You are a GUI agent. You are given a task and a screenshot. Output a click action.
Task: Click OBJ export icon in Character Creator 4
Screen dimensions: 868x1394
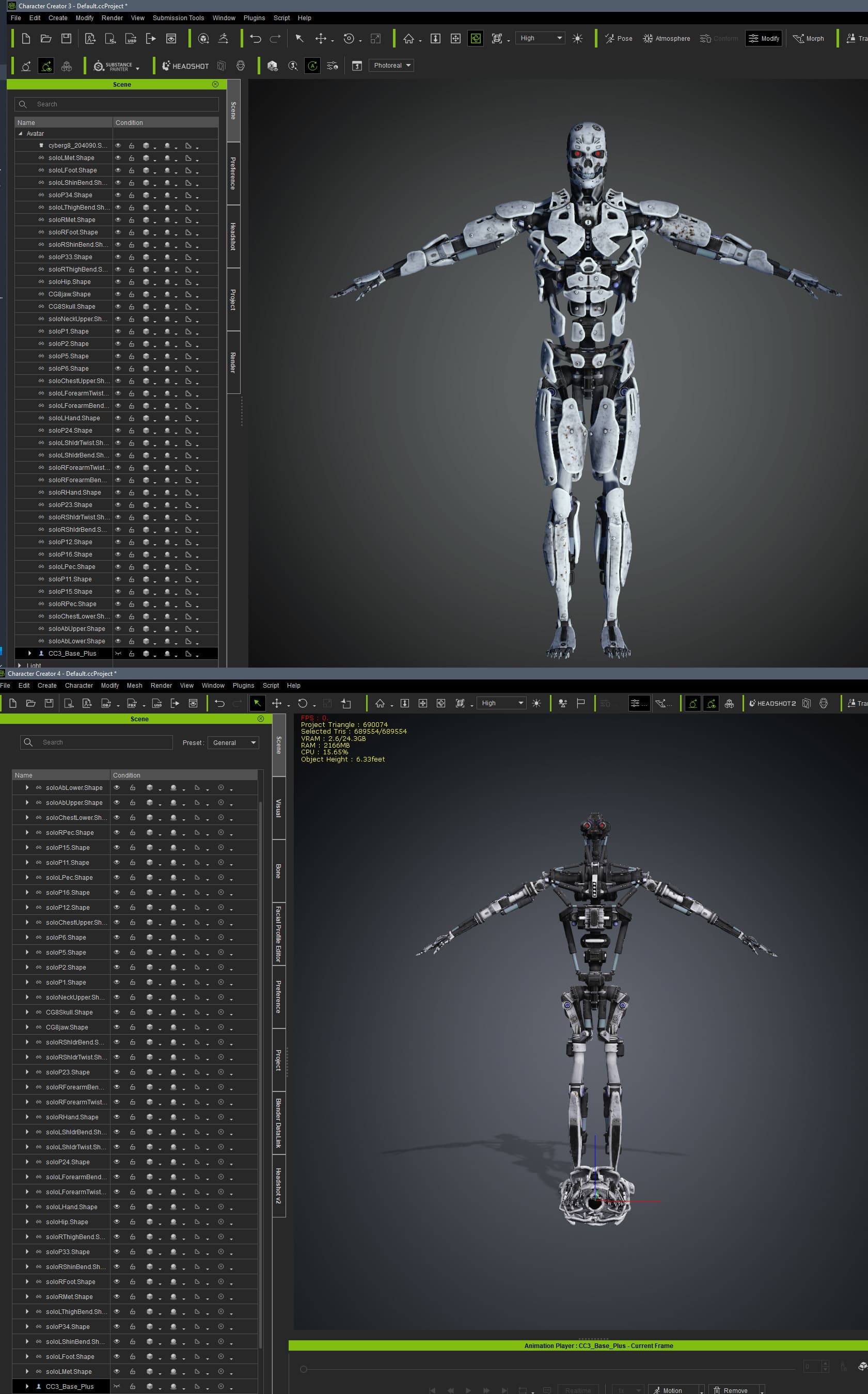106,703
